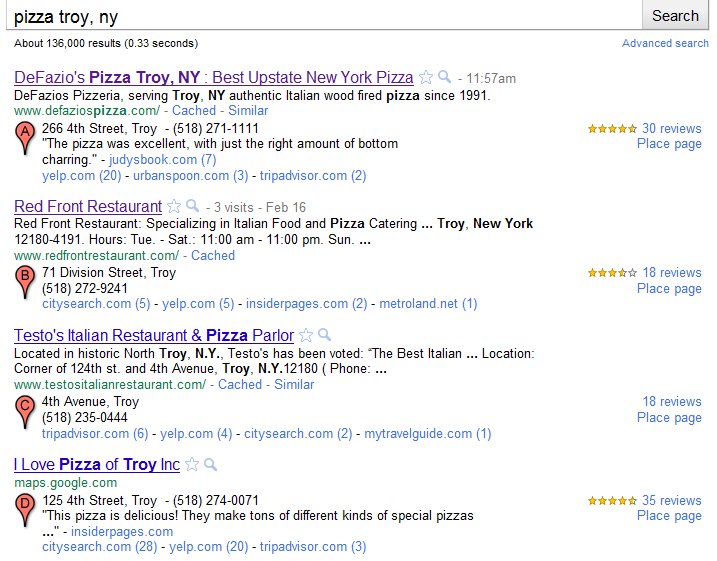This screenshot has height=561, width=717.
Task: Star the DeFazio's Pizza result
Action: pyautogui.click(x=426, y=77)
